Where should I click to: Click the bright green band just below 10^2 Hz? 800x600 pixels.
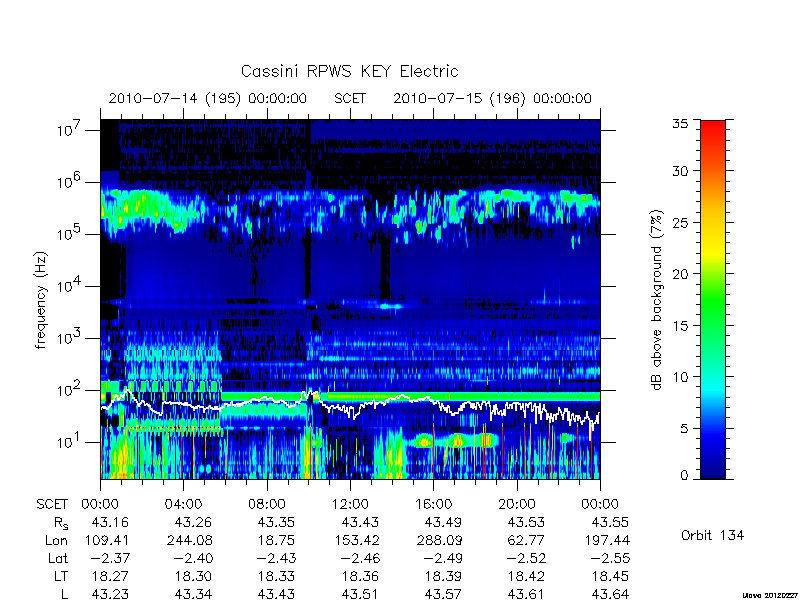[x=411, y=396]
